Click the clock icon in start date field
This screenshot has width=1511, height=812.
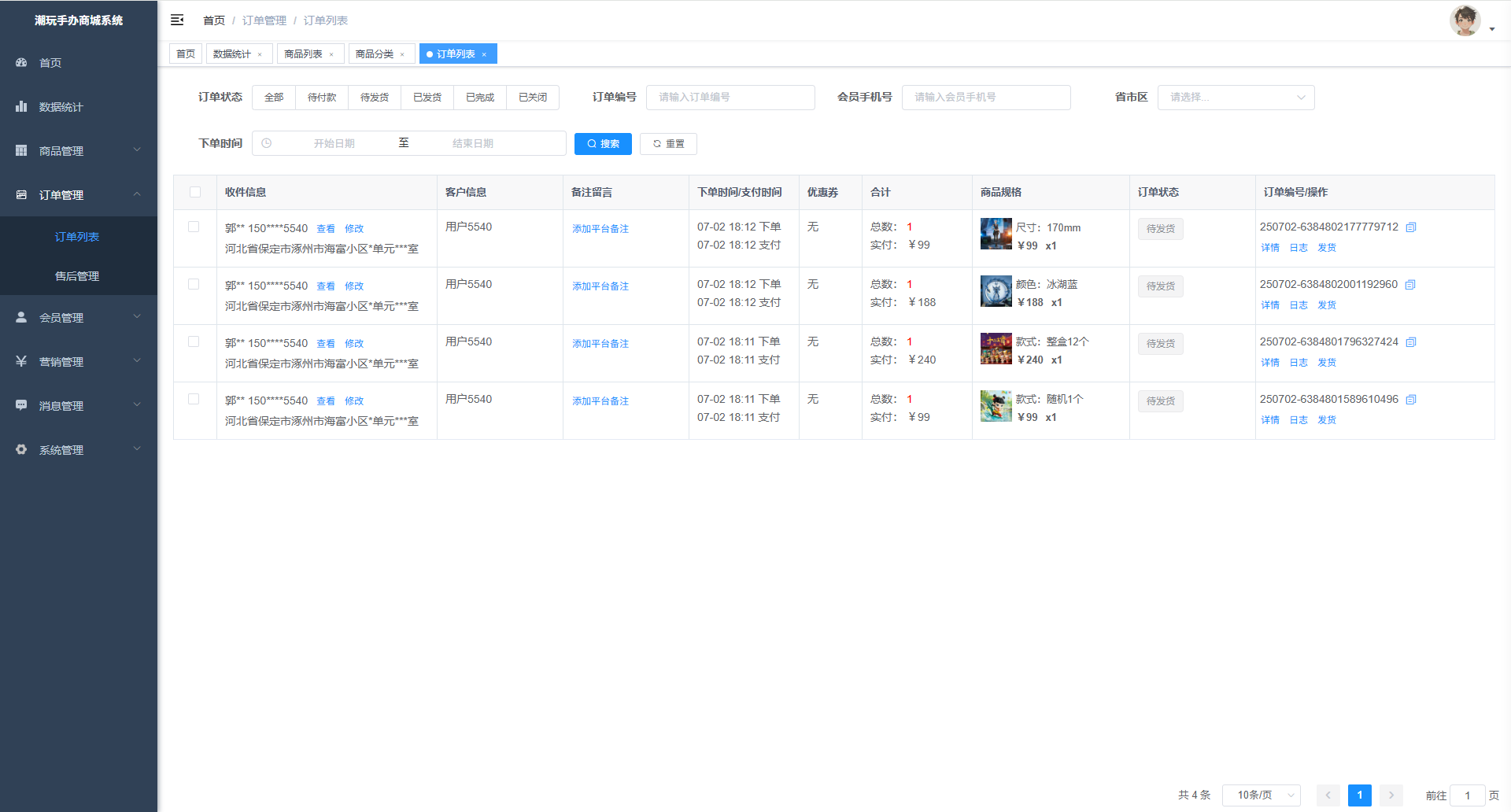(x=267, y=143)
